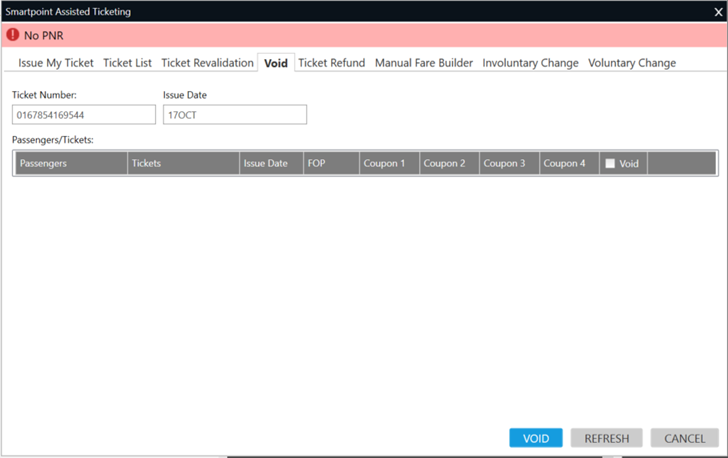The width and height of the screenshot is (728, 458).
Task: Focus the Ticket Number input field
Action: pyautogui.click(x=84, y=115)
